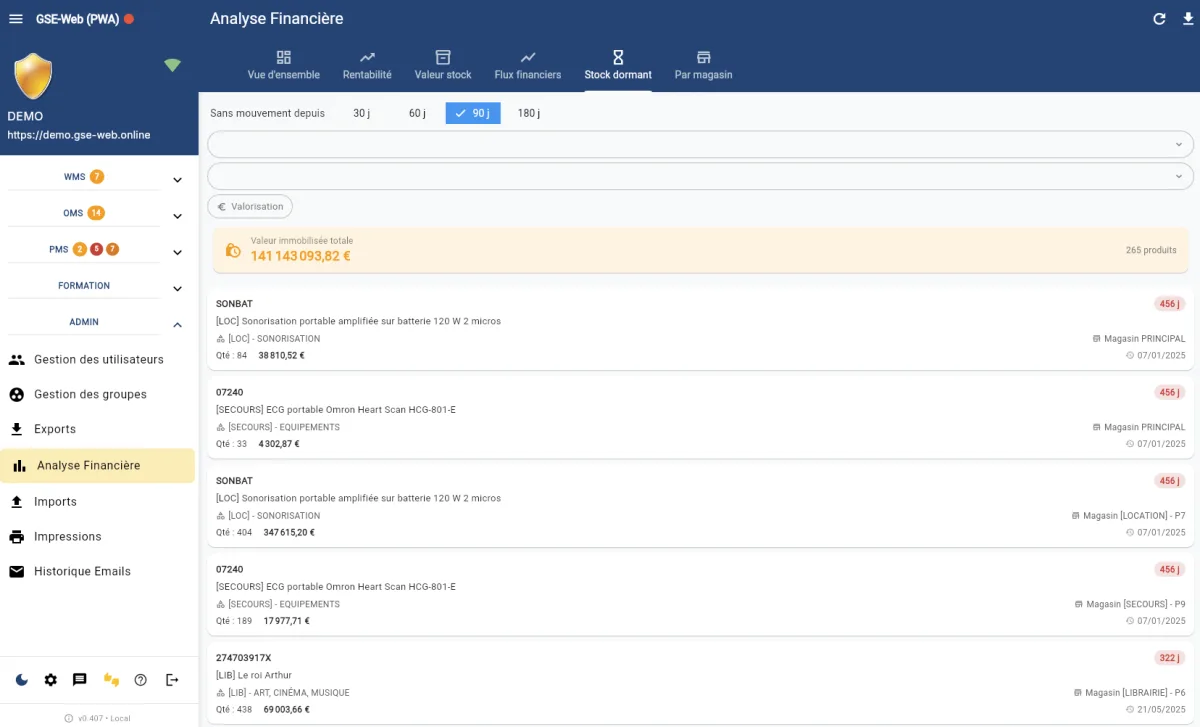Click the download icon in the header
This screenshot has height=727, width=1200.
click(x=1188, y=17)
